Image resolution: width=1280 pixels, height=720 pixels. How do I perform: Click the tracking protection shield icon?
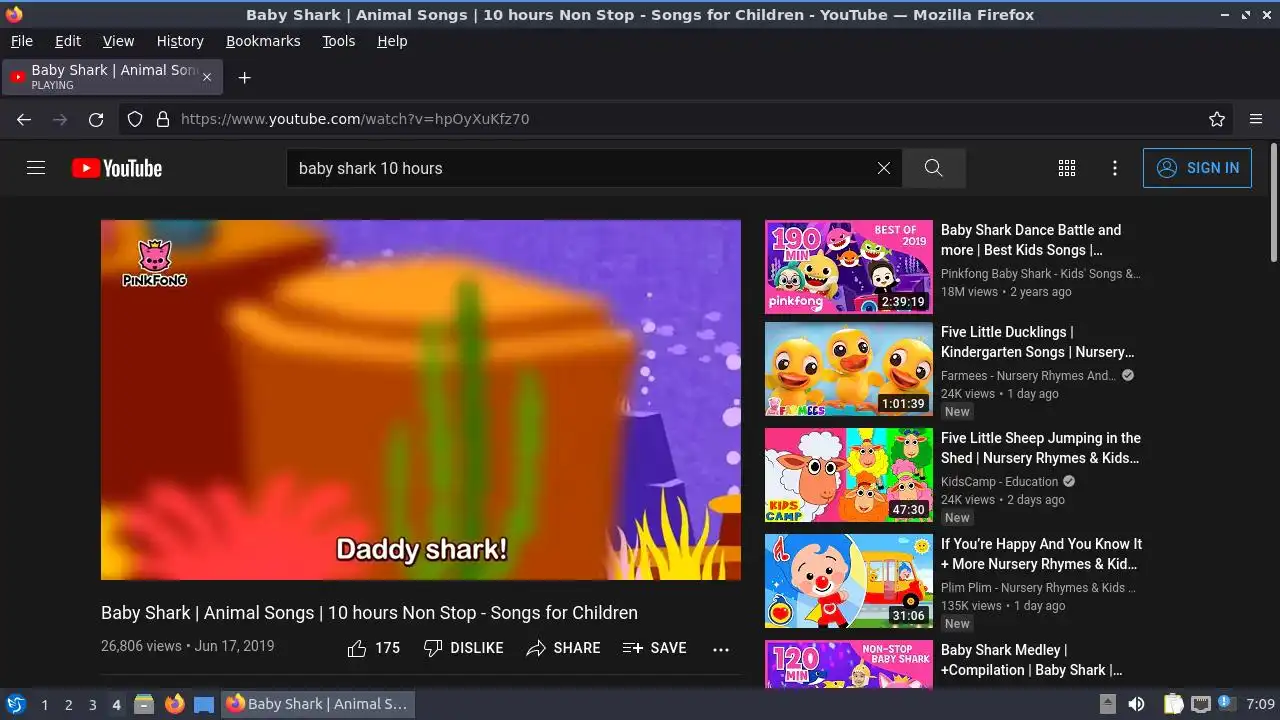pyautogui.click(x=135, y=119)
